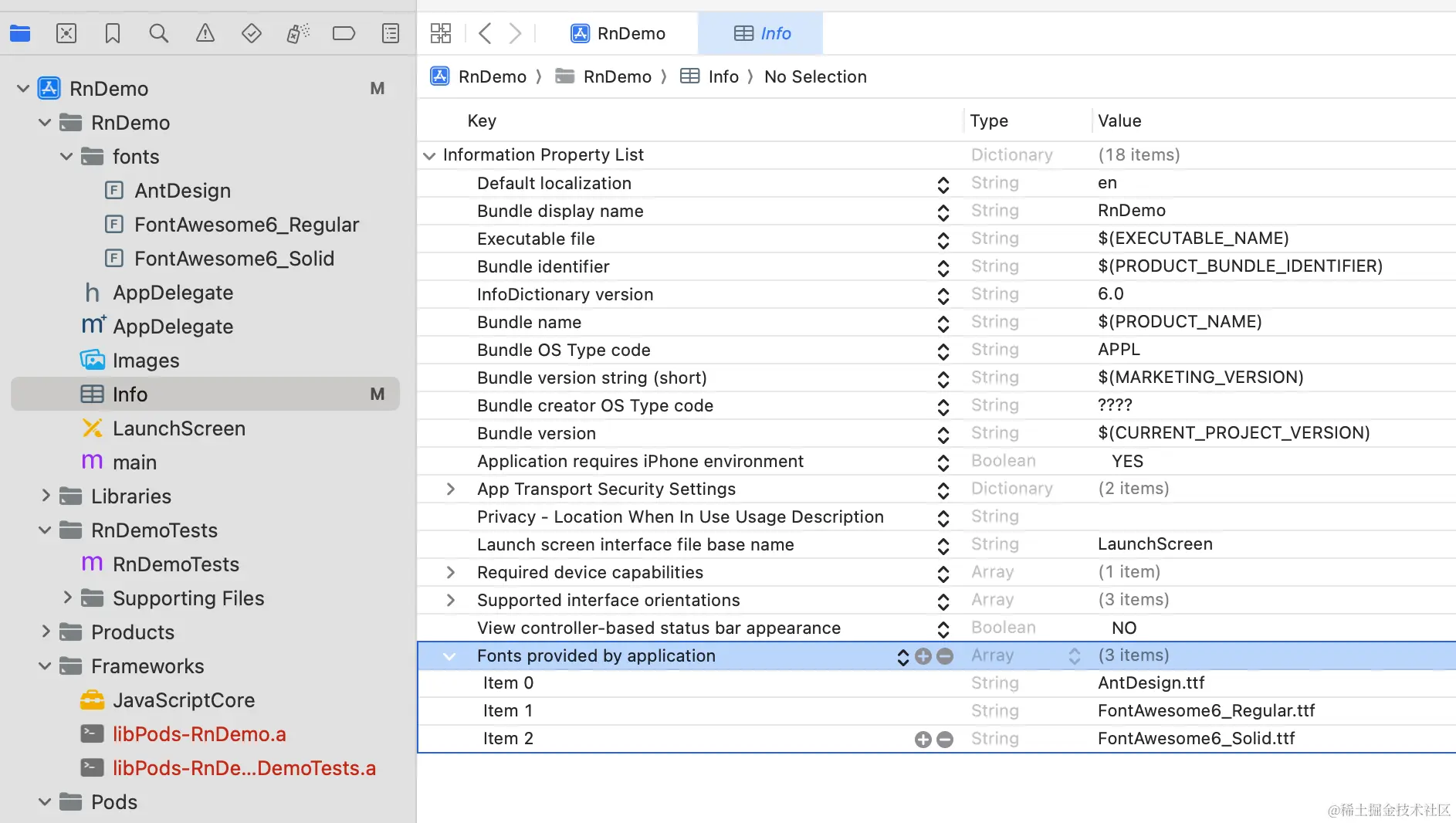
Task: Open the Report navigator icon
Action: [391, 33]
